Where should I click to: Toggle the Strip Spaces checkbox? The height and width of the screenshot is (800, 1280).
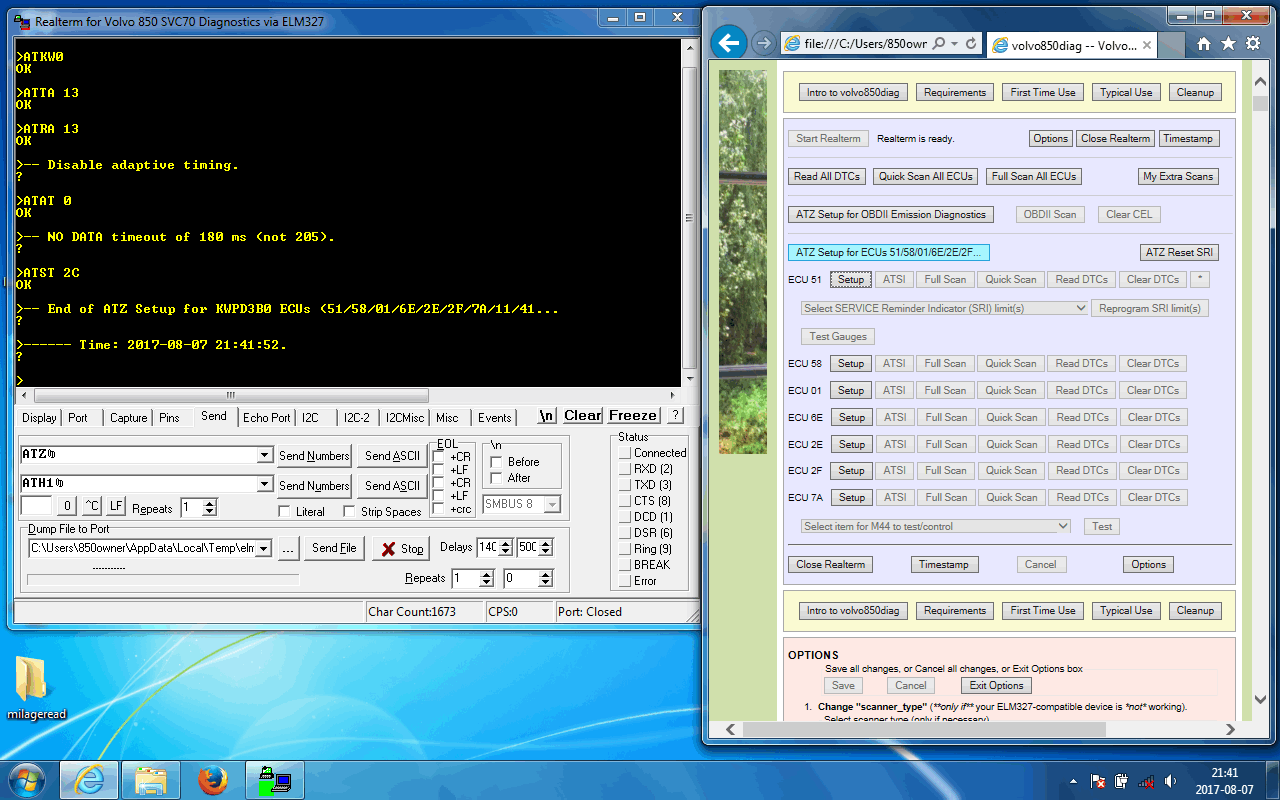(x=349, y=511)
